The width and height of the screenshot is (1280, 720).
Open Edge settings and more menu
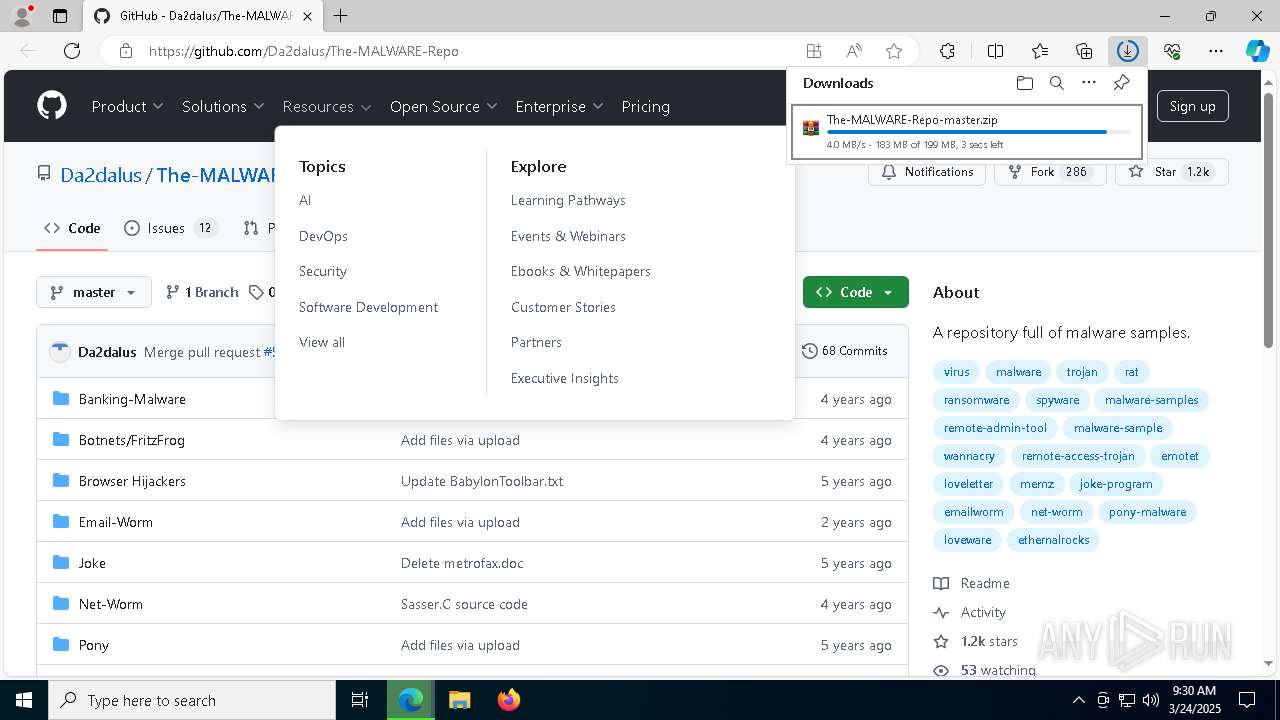click(1216, 51)
